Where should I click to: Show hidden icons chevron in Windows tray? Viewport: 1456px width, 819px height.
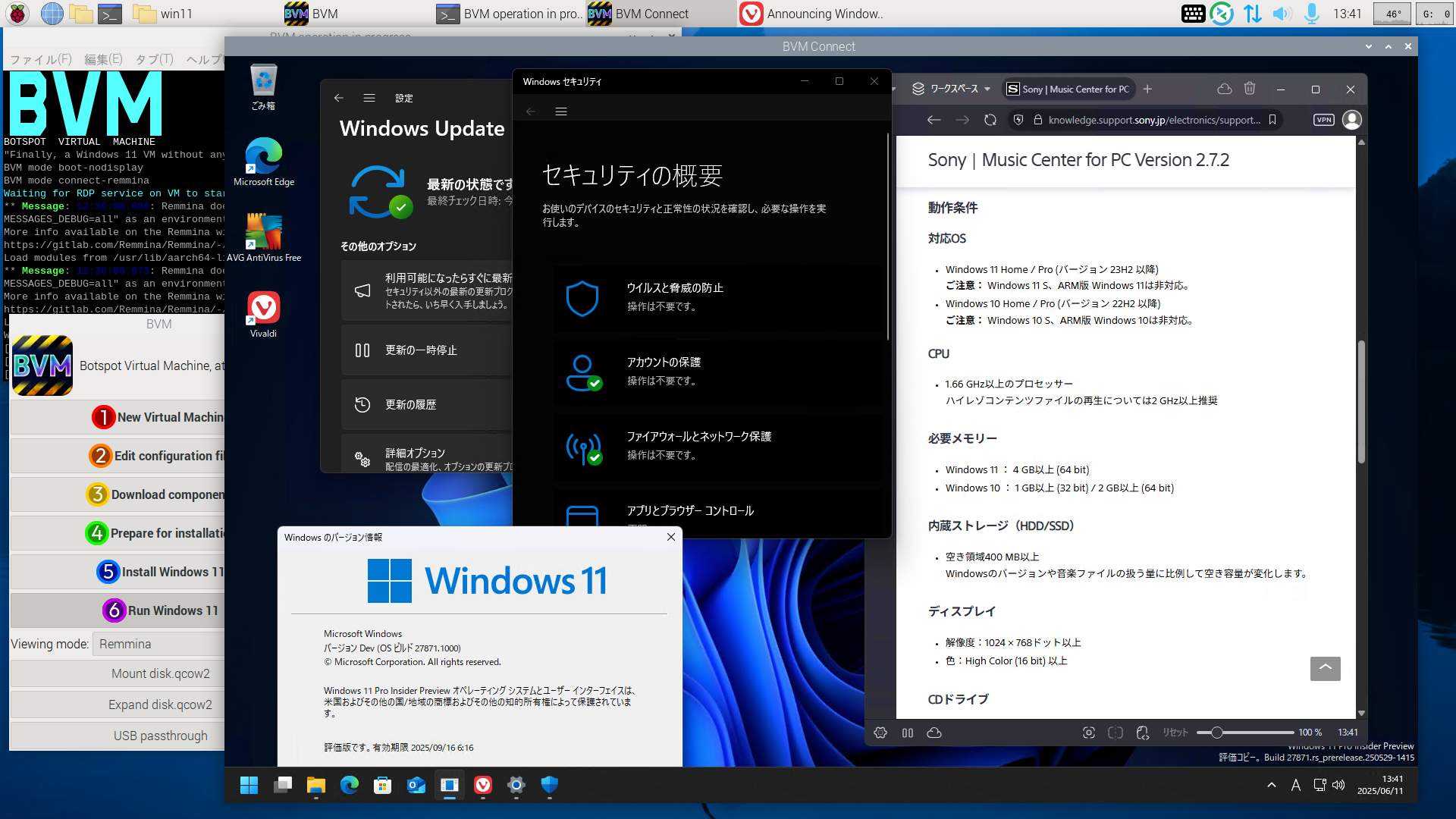pyautogui.click(x=1271, y=785)
